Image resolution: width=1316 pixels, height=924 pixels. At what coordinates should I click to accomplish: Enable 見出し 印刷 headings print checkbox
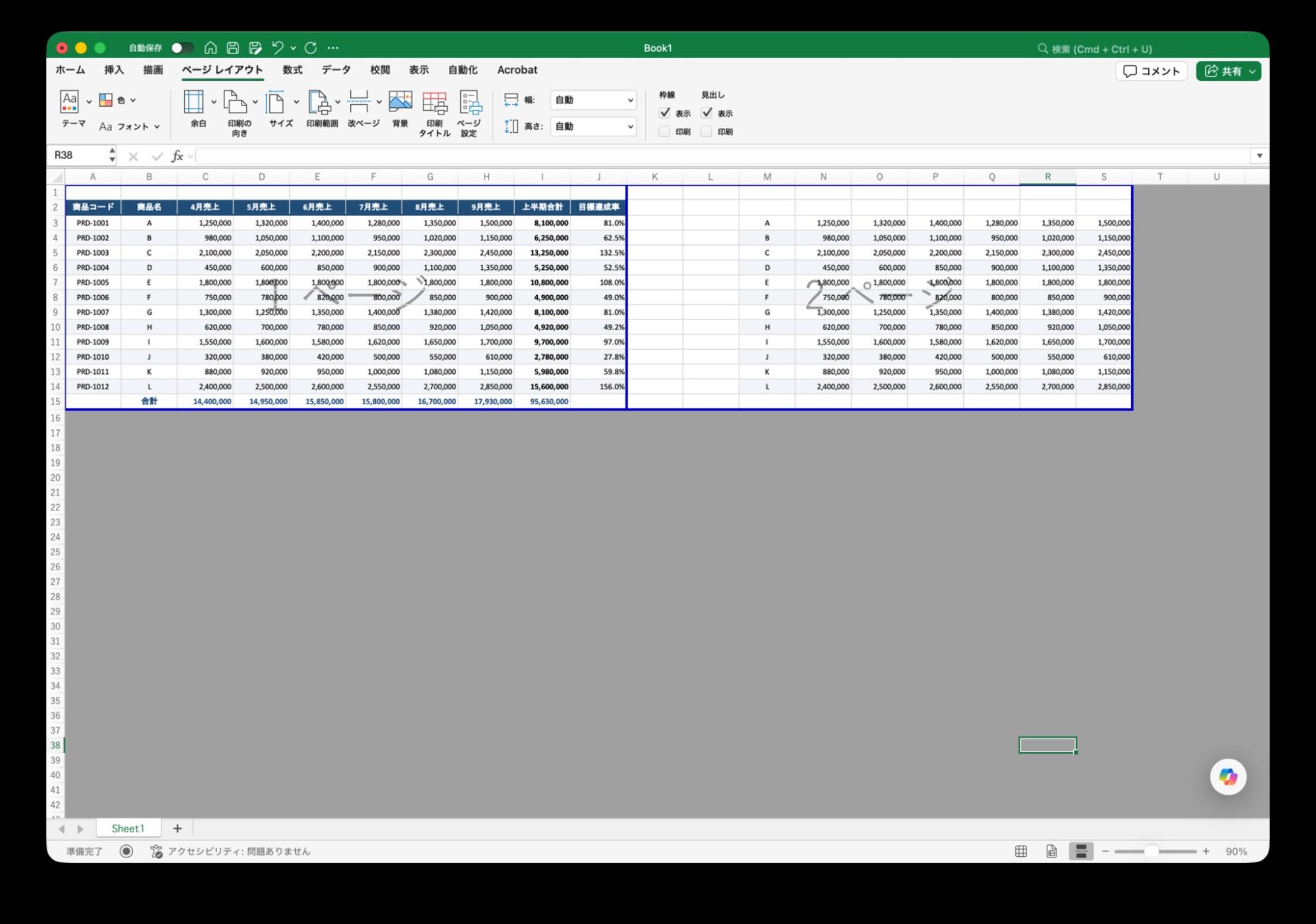click(706, 132)
